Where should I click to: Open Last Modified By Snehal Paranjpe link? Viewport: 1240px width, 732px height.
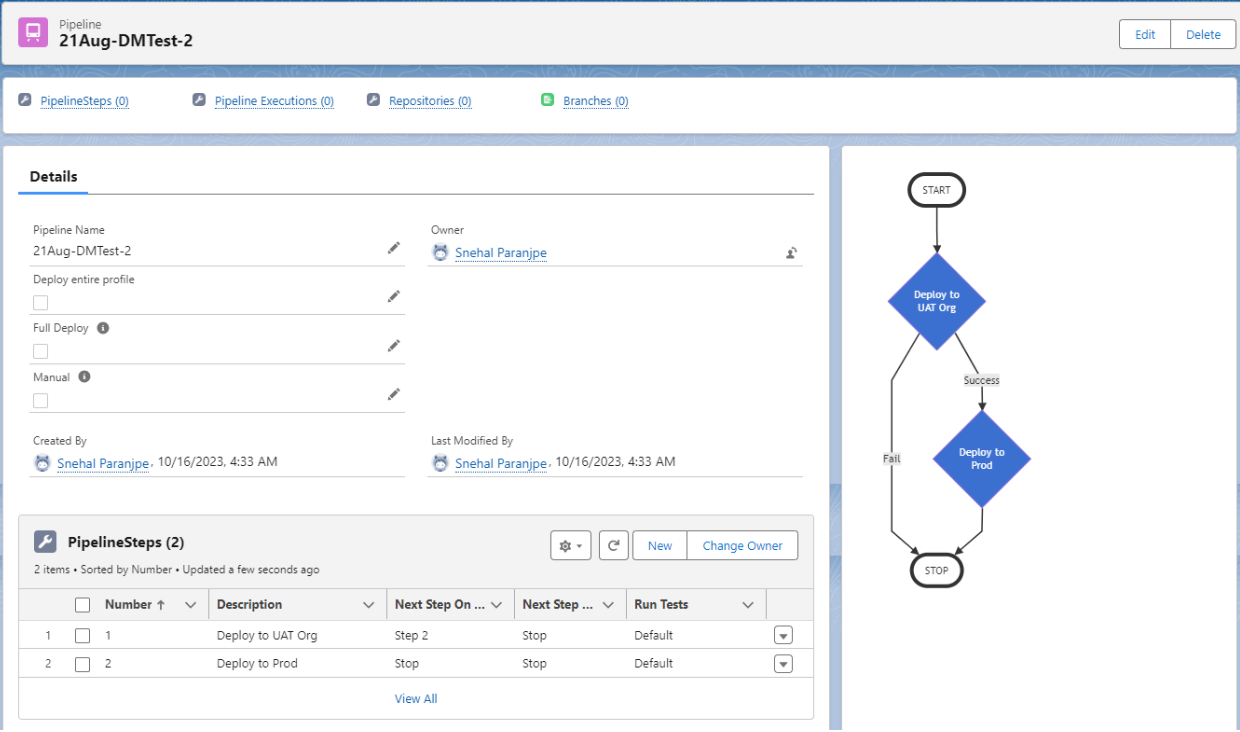click(x=501, y=463)
